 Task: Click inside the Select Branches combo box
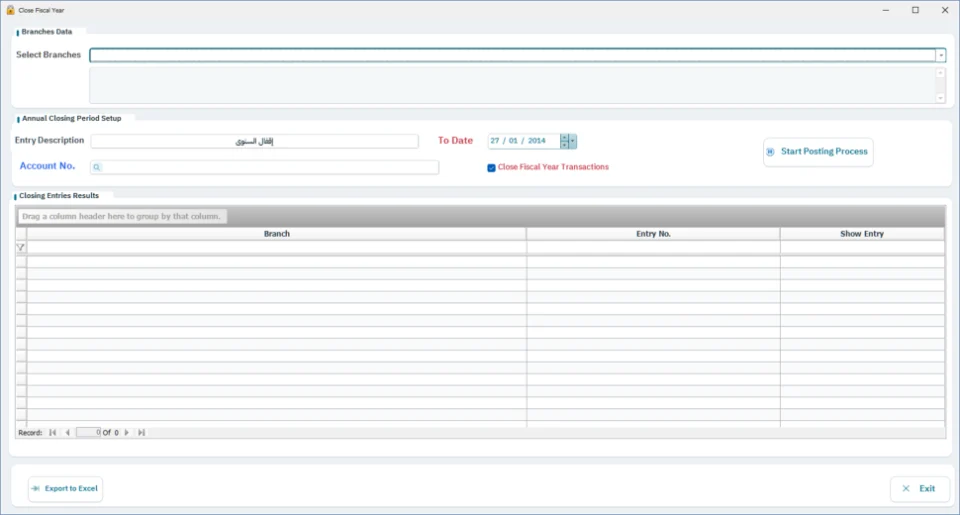pyautogui.click(x=512, y=55)
